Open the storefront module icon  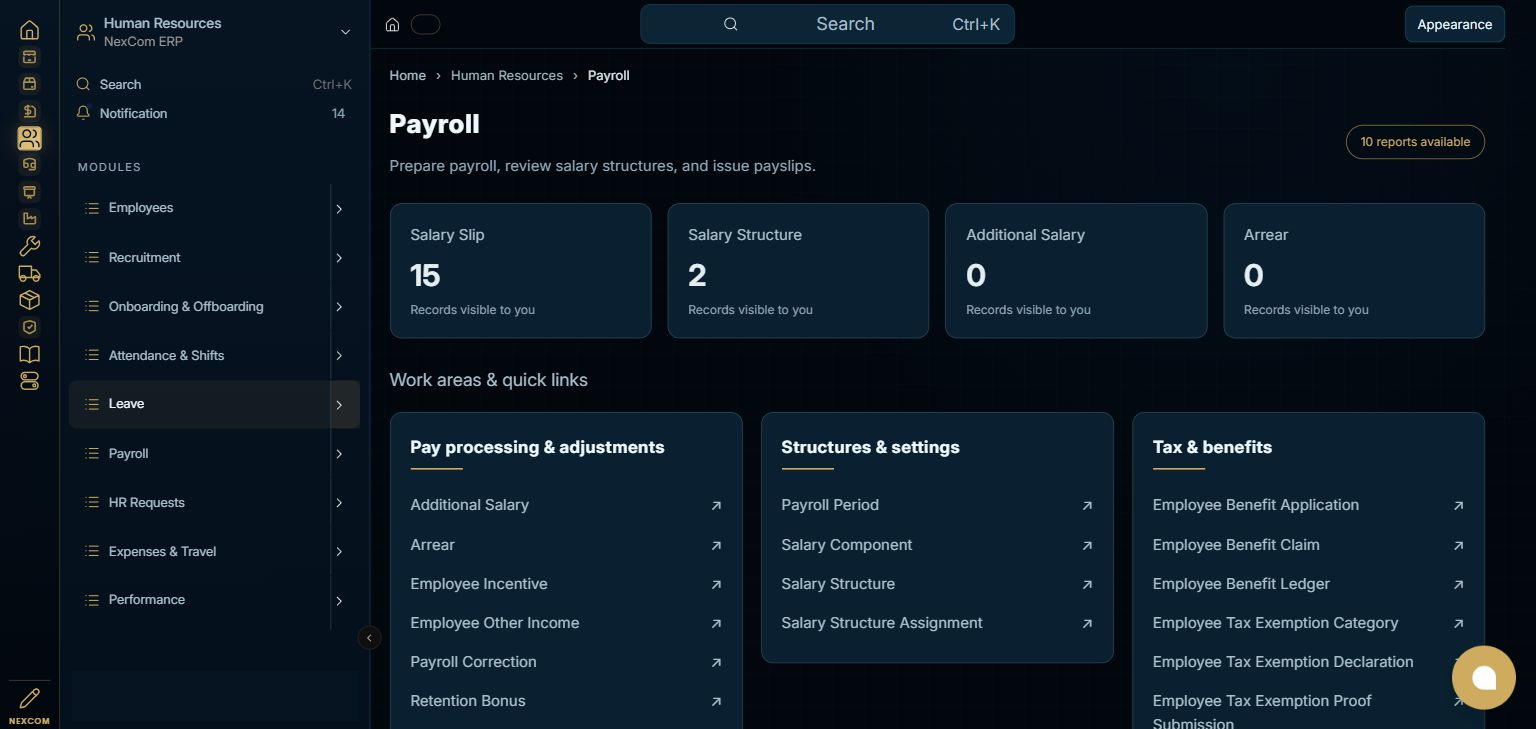30,84
